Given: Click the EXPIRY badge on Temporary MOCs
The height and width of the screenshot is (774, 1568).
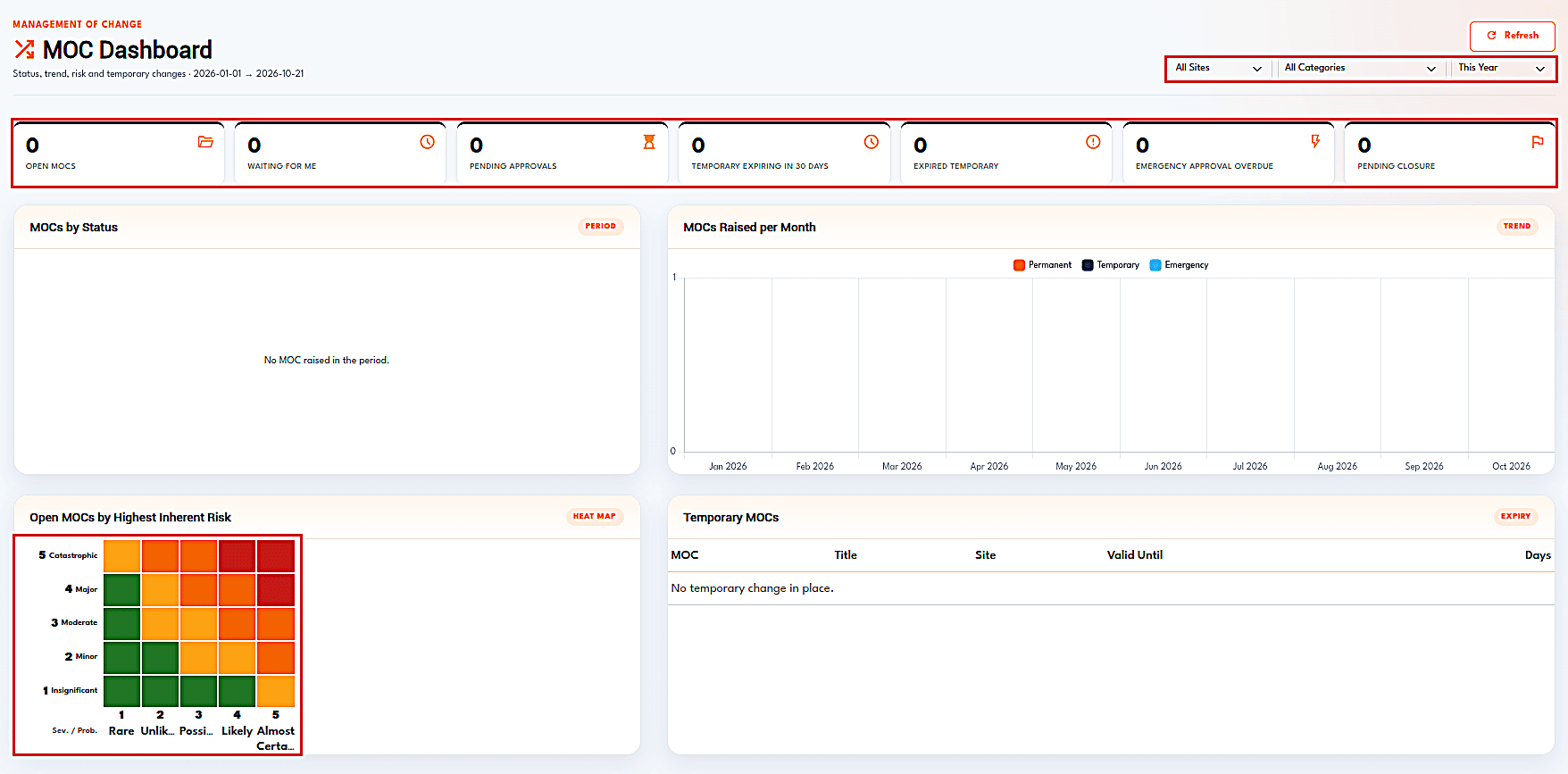Looking at the screenshot, I should [1515, 517].
